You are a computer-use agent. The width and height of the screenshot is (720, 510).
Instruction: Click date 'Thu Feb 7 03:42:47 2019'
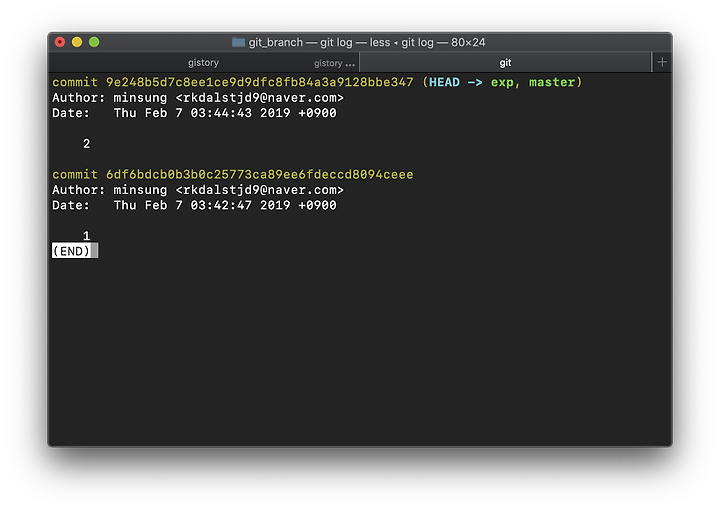pyautogui.click(x=202, y=205)
